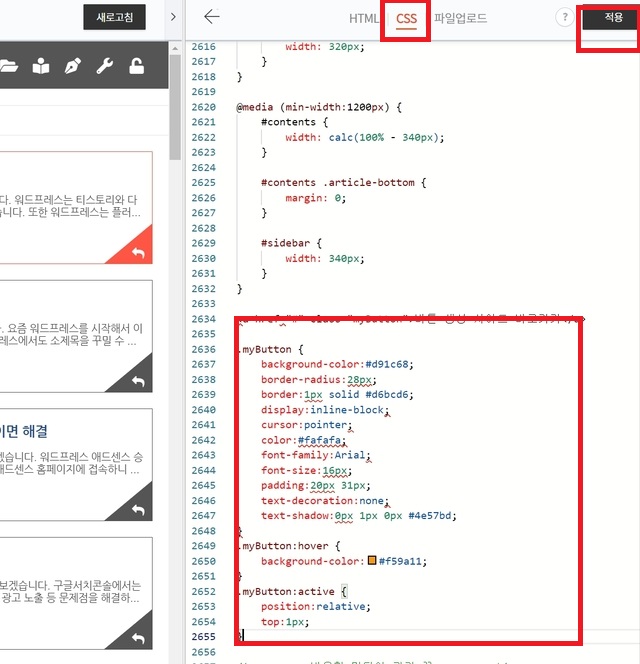This screenshot has width=640, height=664.
Task: Click the #sidebar selector line
Action: (x=291, y=243)
